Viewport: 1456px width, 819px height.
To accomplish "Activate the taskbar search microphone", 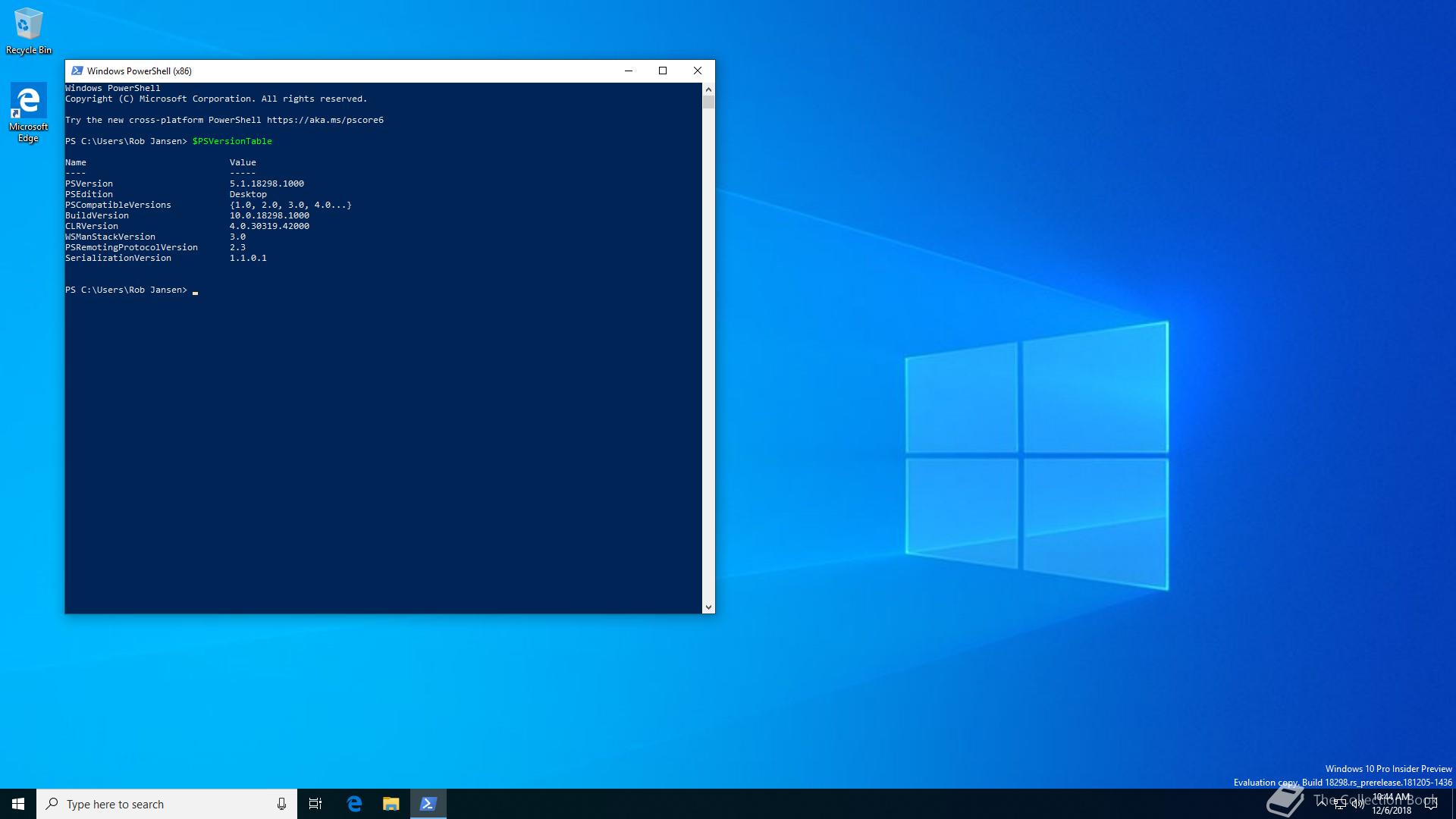I will tap(281, 804).
